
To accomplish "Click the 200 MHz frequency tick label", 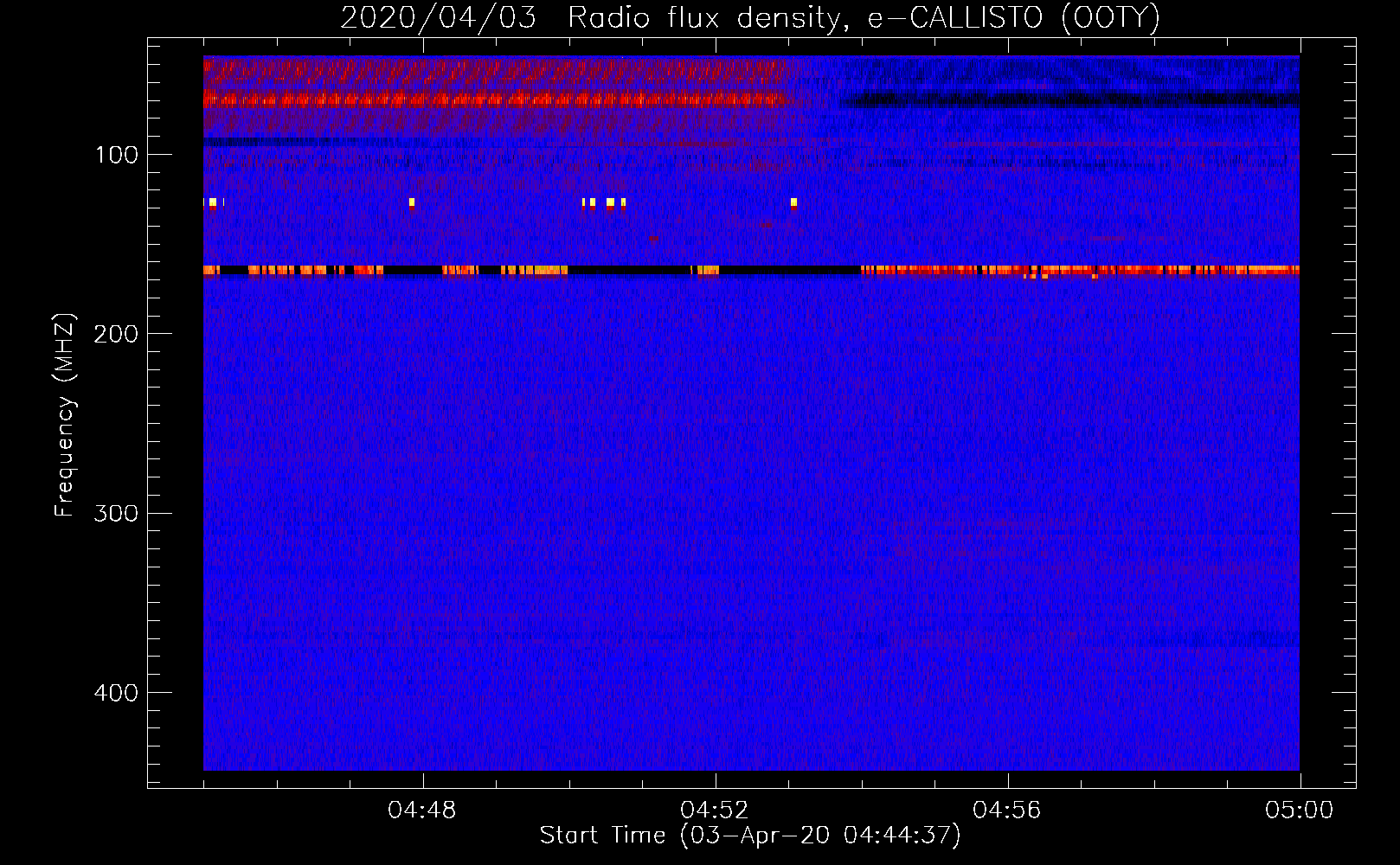I will (116, 335).
